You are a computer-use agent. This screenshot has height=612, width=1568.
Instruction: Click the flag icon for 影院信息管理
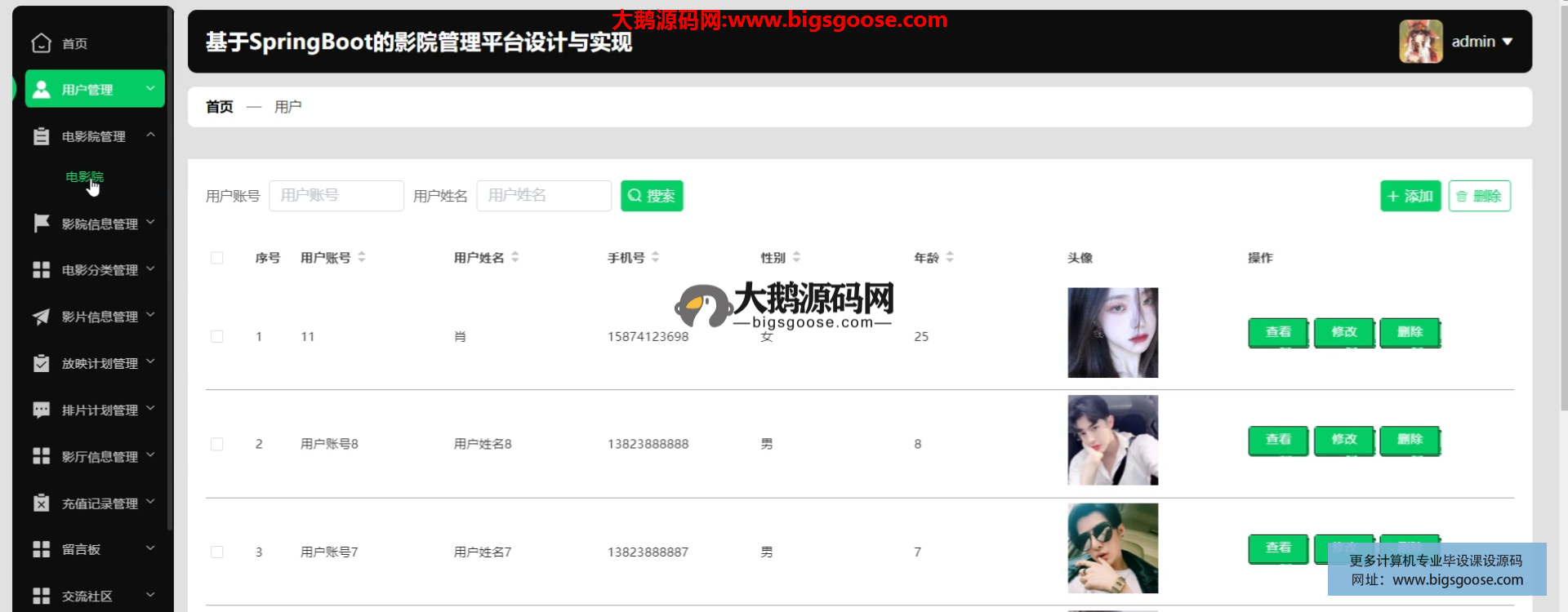click(41, 223)
